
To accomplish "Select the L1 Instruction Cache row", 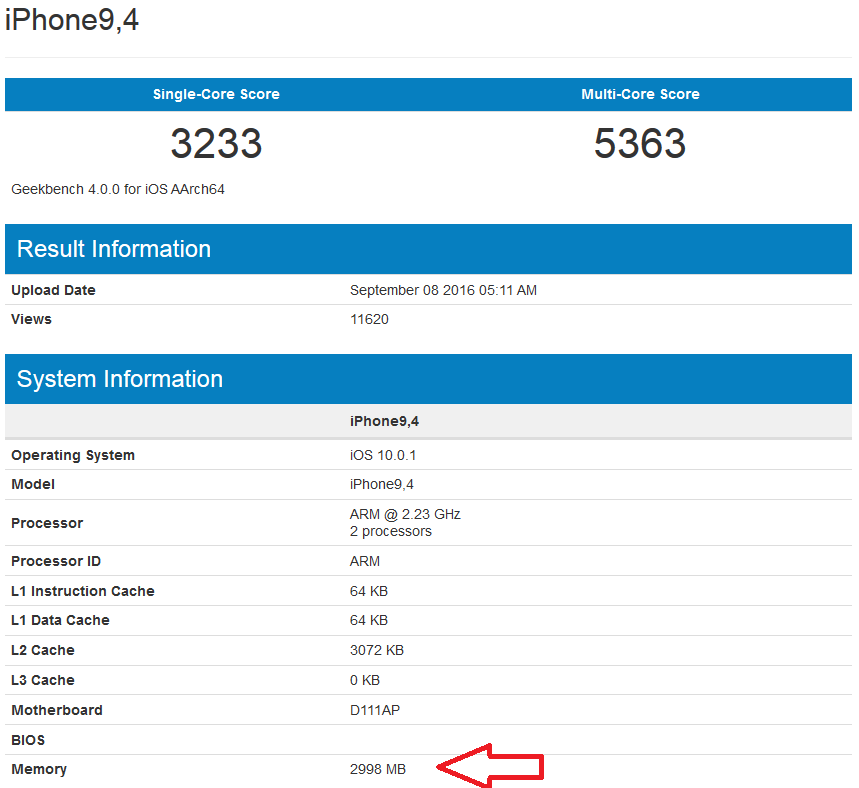I will pyautogui.click(x=83, y=591).
